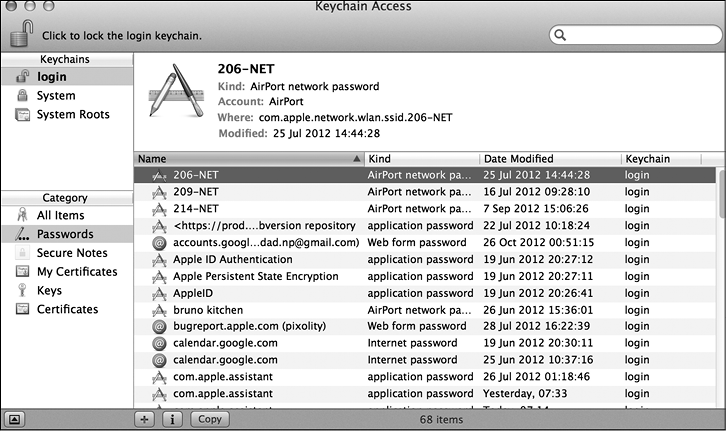Show the My Certificates category
Screen dimensions: 726x431
pos(77,272)
